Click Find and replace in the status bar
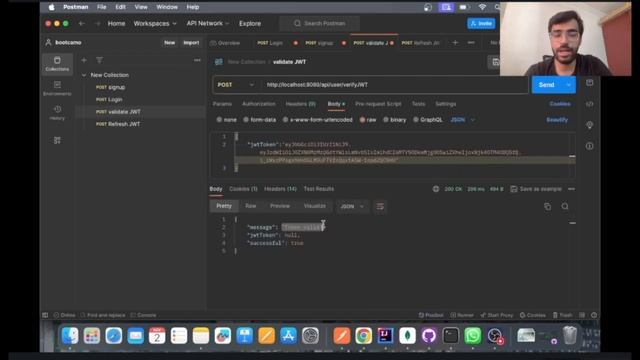The width and height of the screenshot is (640, 360). [x=103, y=315]
